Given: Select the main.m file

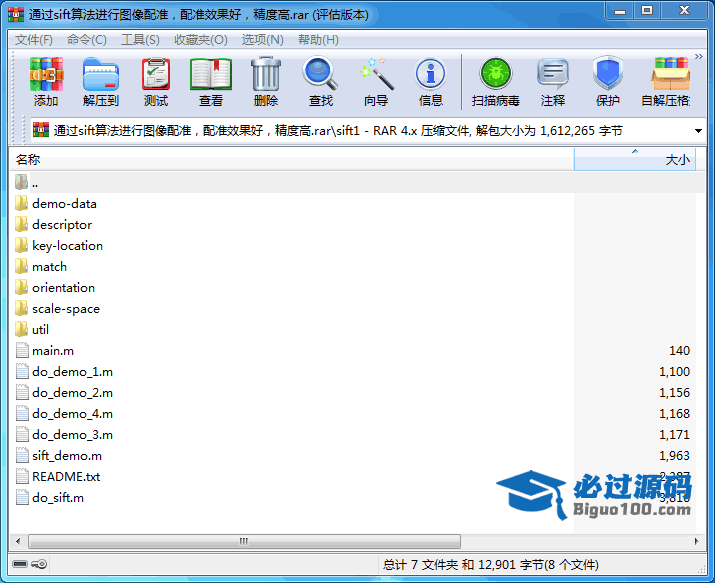Looking at the screenshot, I should point(53,351).
